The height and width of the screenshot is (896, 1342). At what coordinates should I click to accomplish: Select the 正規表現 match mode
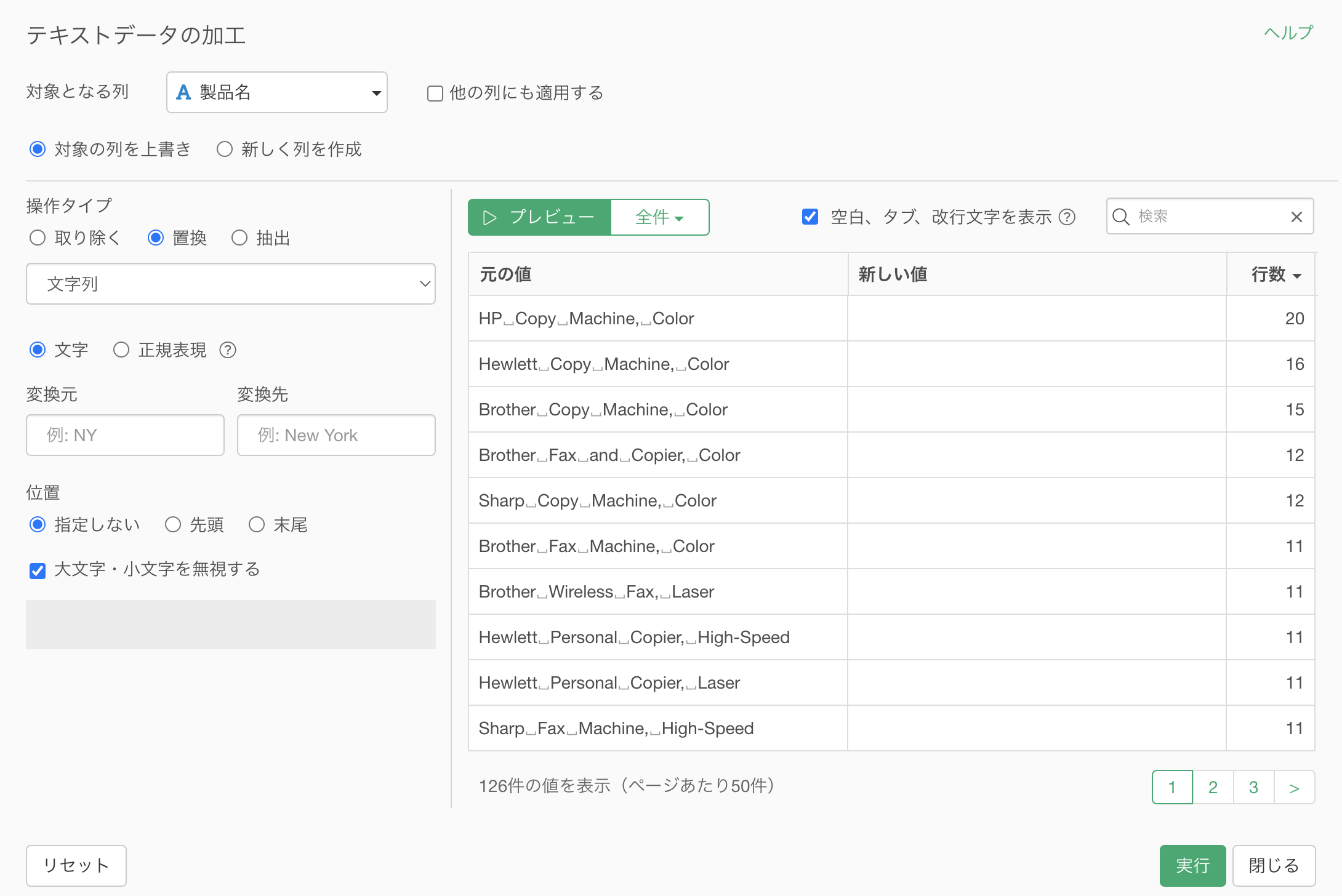(121, 350)
